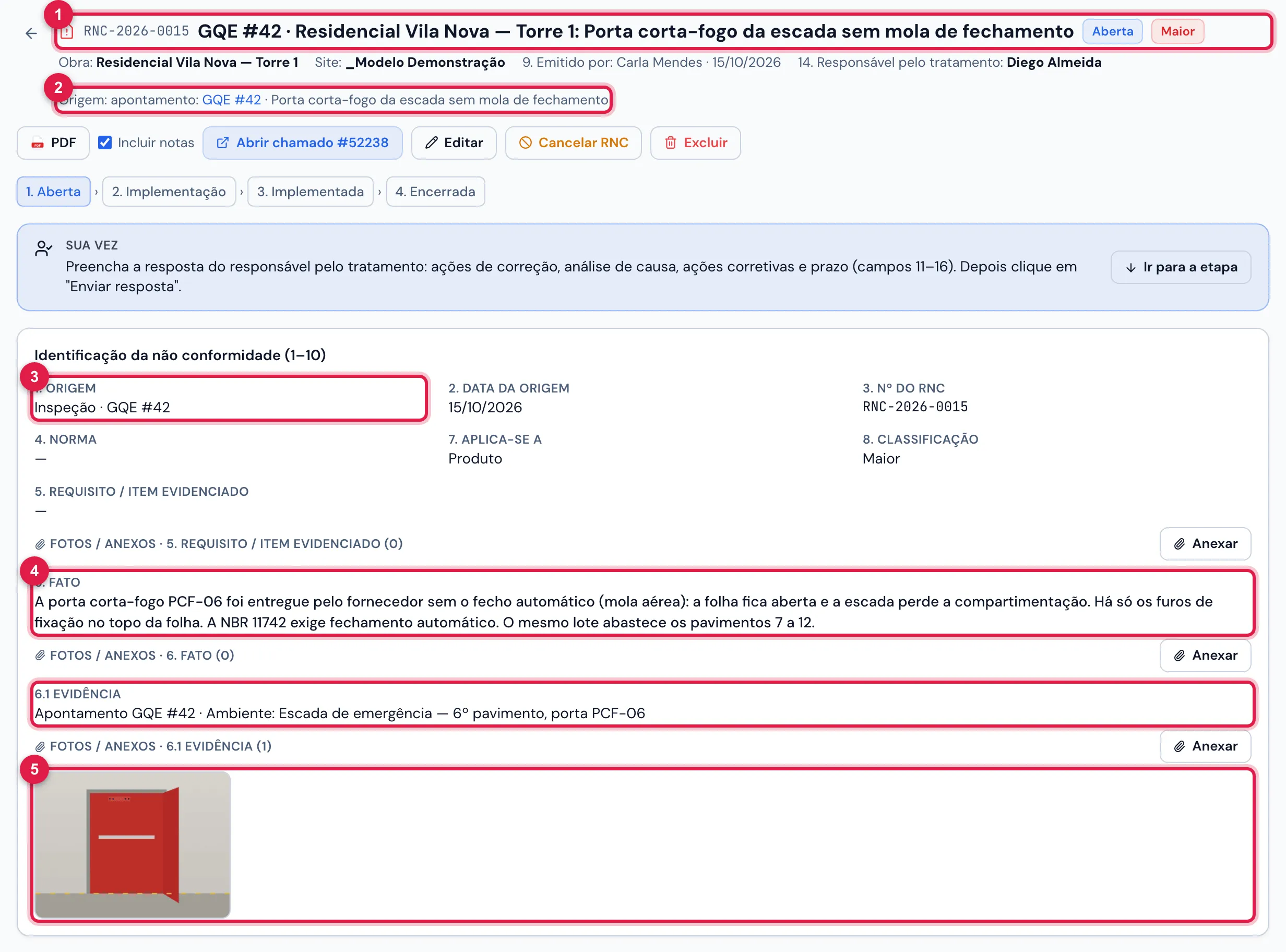
Task: Click the RNC-2026-0015 number in the title
Action: pyautogui.click(x=136, y=32)
